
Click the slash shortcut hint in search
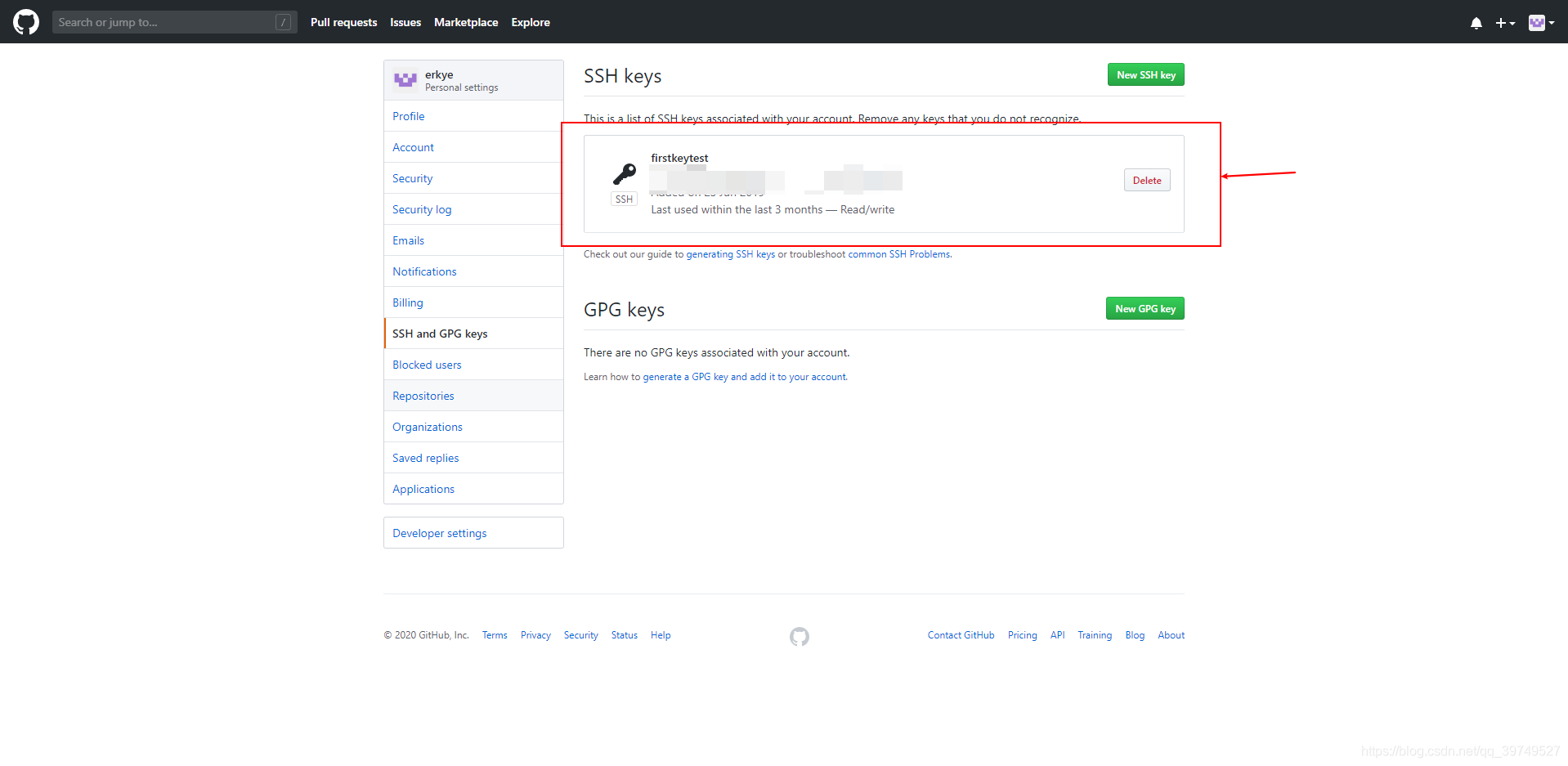[284, 22]
